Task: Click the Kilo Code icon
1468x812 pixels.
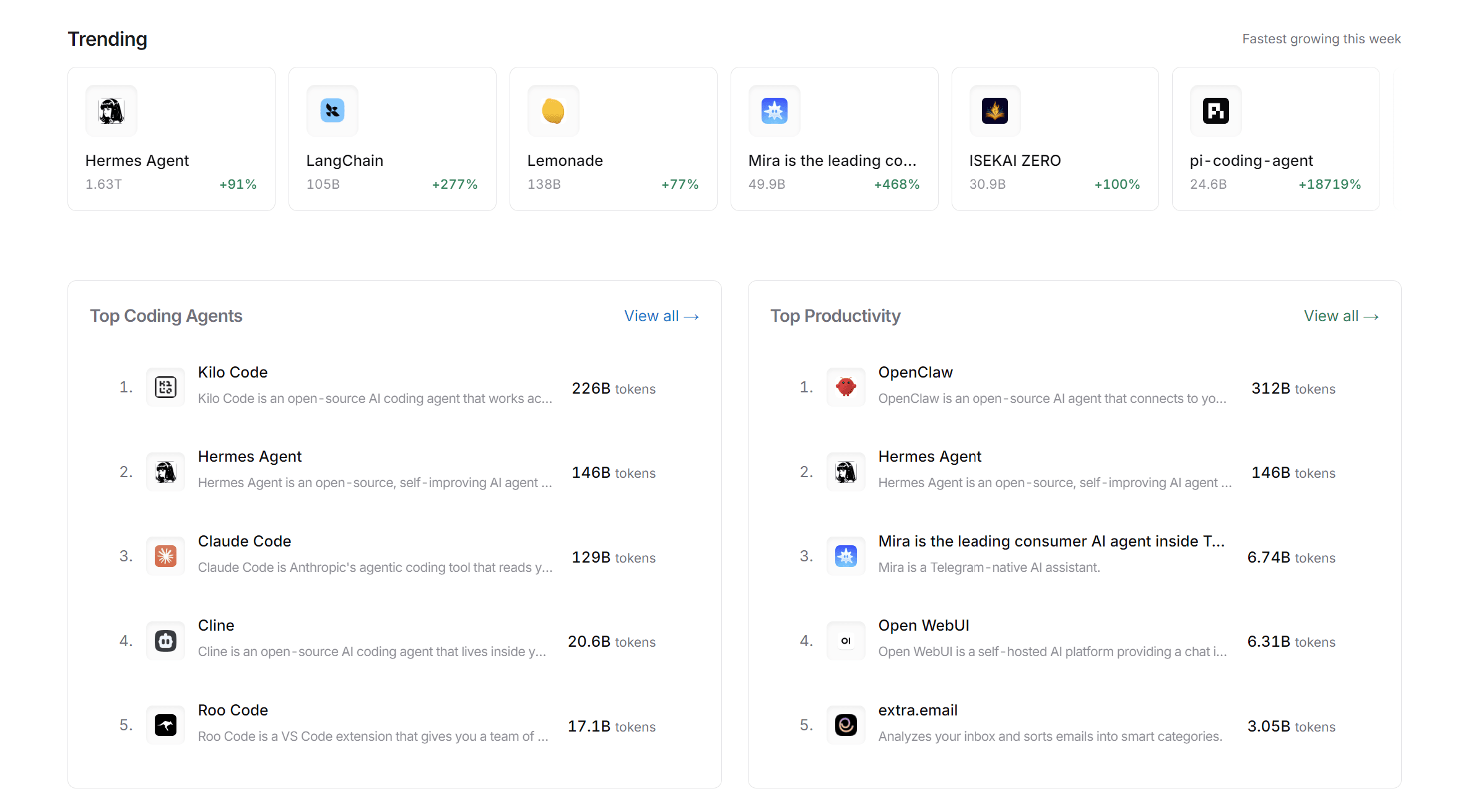Action: point(165,387)
